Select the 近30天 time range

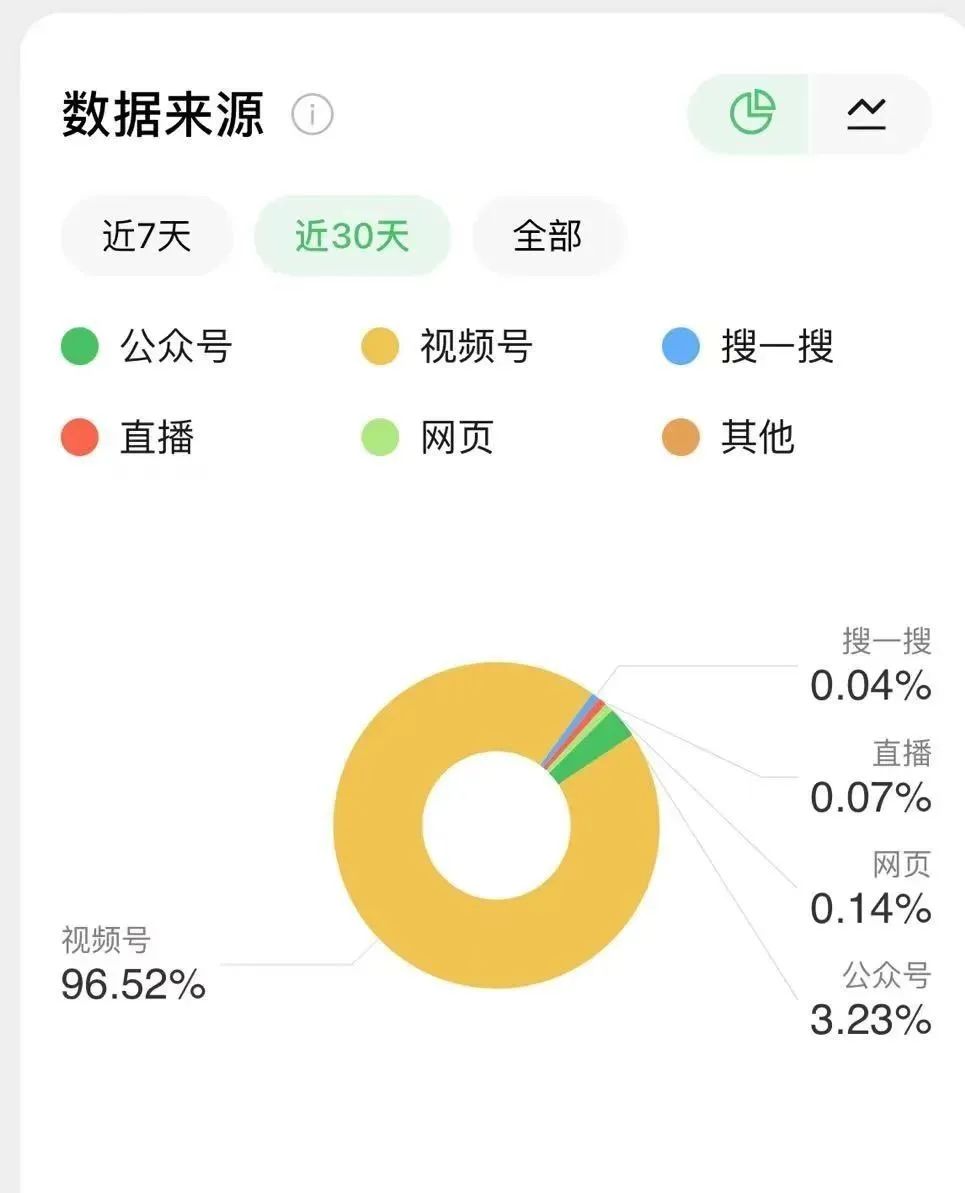pos(352,236)
